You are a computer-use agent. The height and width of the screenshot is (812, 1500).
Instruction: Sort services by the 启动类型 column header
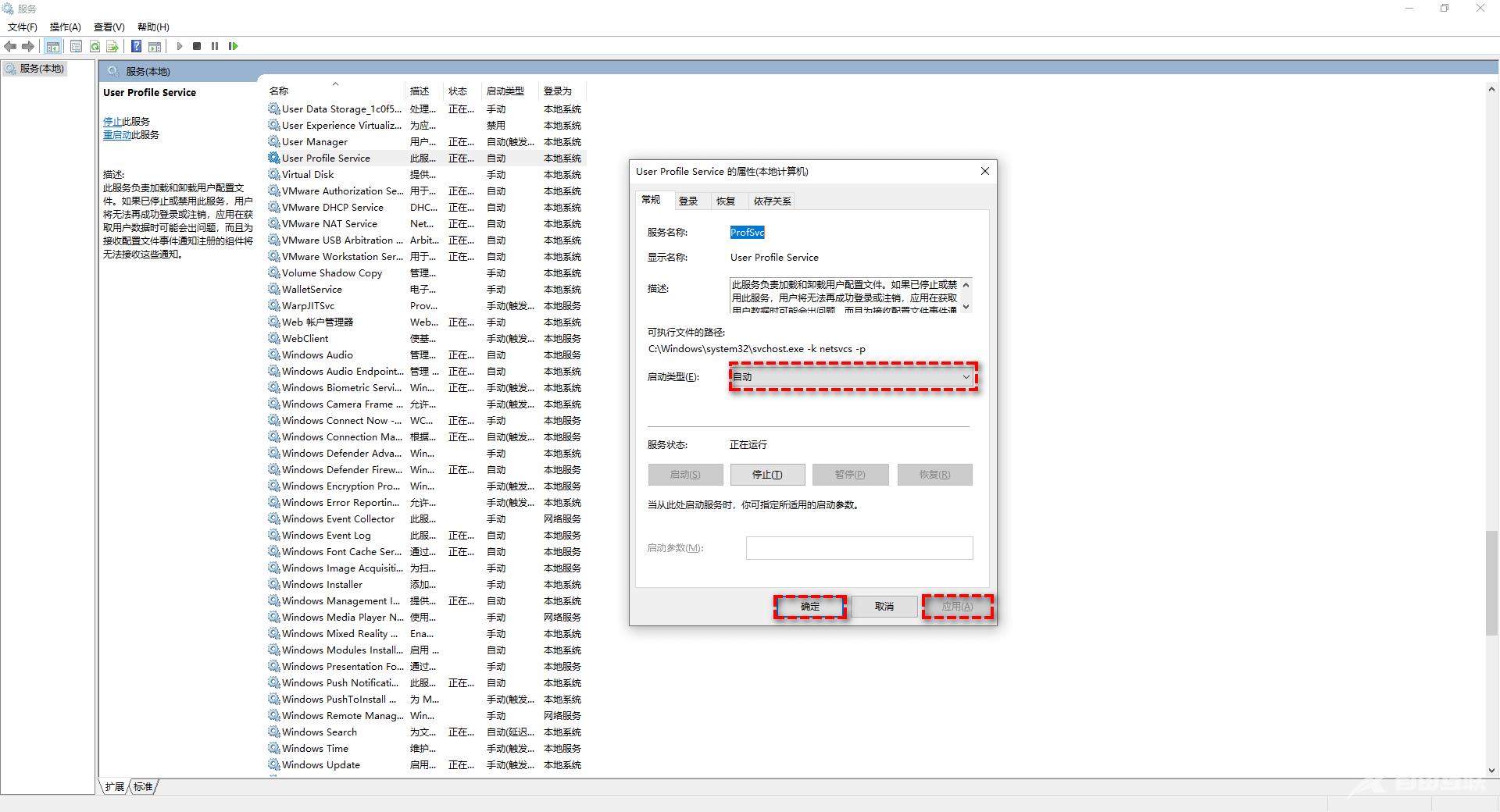(x=510, y=91)
